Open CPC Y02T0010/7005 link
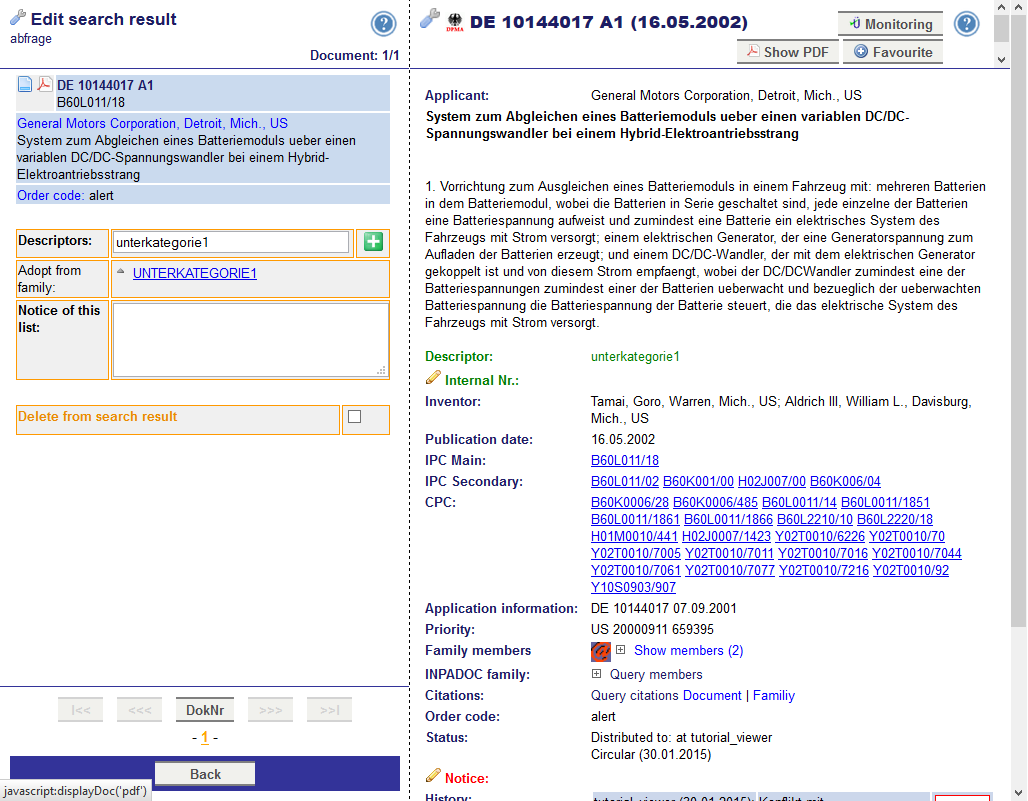 click(x=636, y=553)
